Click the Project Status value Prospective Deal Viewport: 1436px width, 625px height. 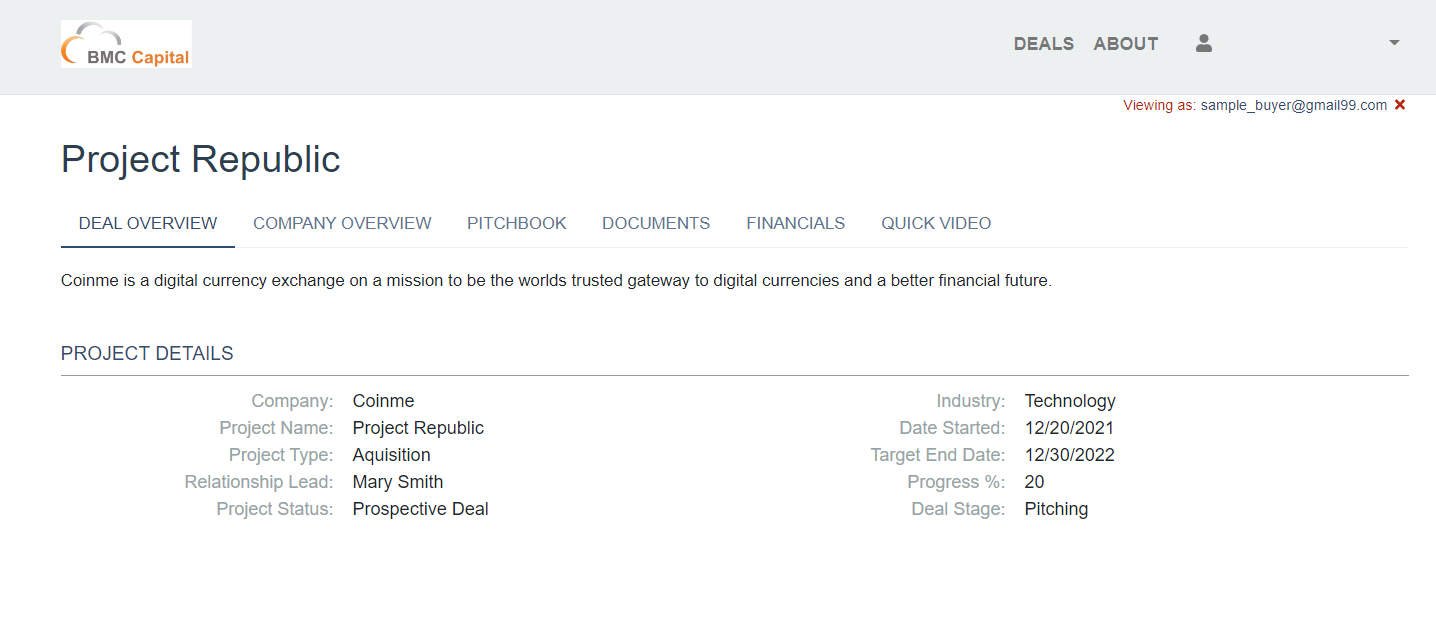[x=421, y=509]
